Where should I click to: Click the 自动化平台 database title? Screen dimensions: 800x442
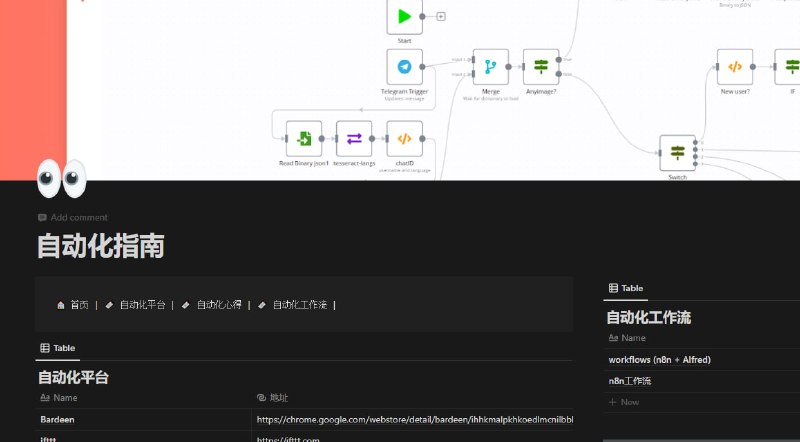tap(73, 377)
